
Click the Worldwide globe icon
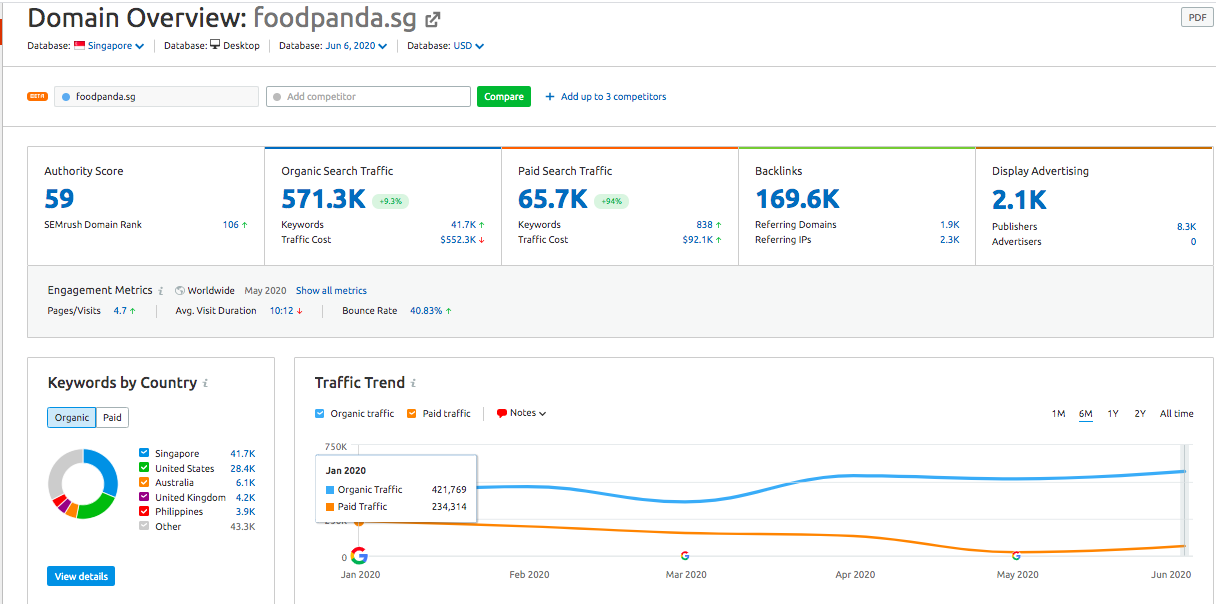(179, 291)
